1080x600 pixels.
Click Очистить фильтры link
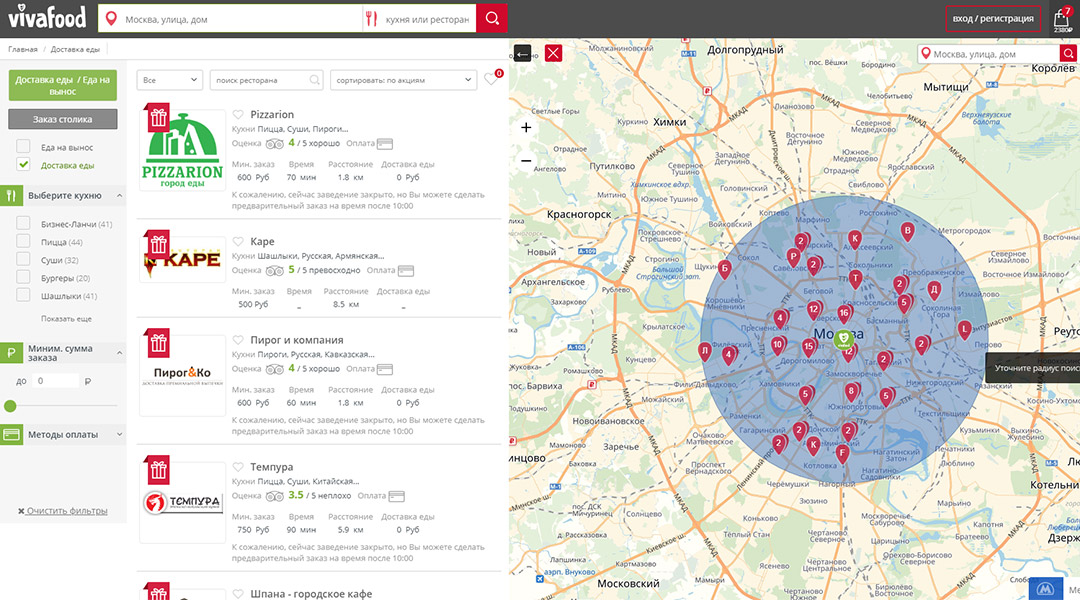pos(63,511)
